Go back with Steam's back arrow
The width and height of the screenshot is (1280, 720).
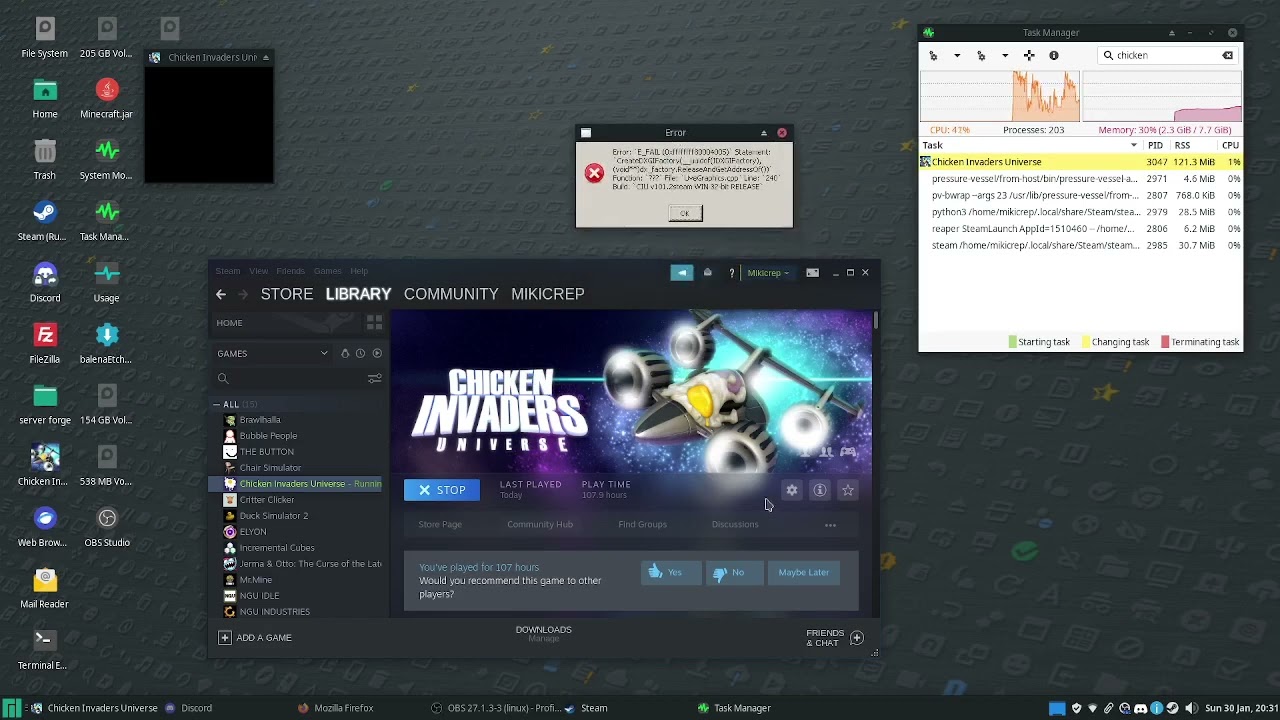(221, 294)
